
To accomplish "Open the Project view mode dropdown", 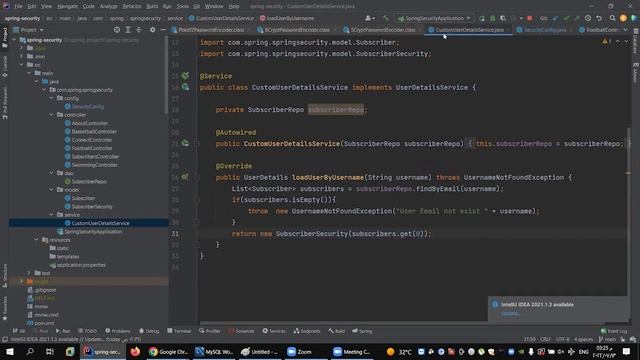I will click(29, 30).
